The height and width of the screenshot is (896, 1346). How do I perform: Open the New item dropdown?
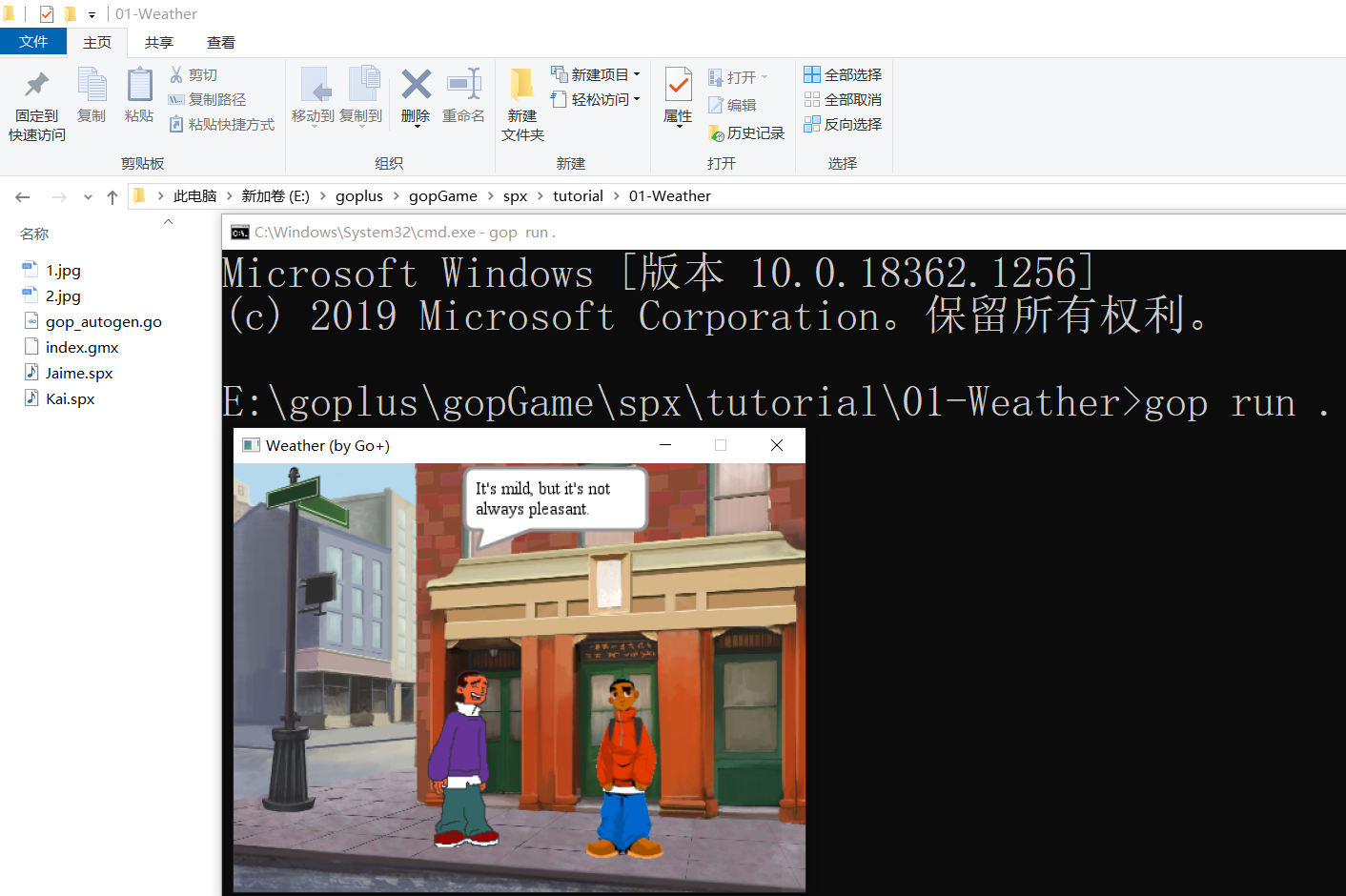[x=596, y=74]
